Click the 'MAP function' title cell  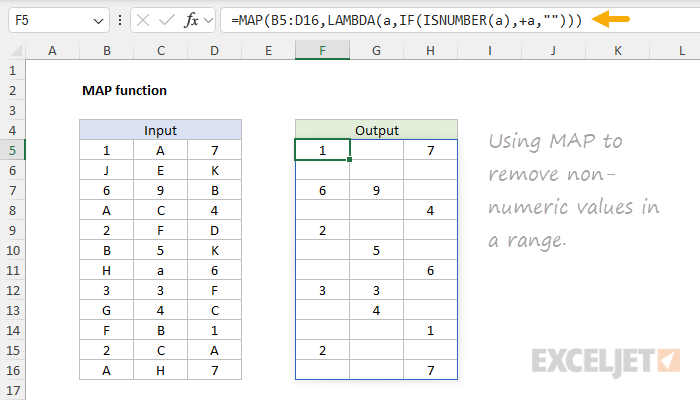(125, 91)
